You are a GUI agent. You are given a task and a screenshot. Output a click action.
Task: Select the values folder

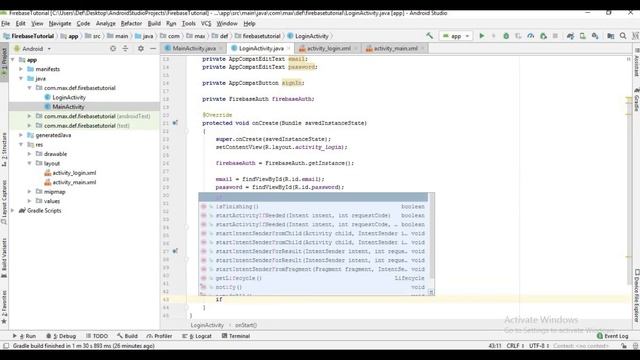pyautogui.click(x=52, y=201)
